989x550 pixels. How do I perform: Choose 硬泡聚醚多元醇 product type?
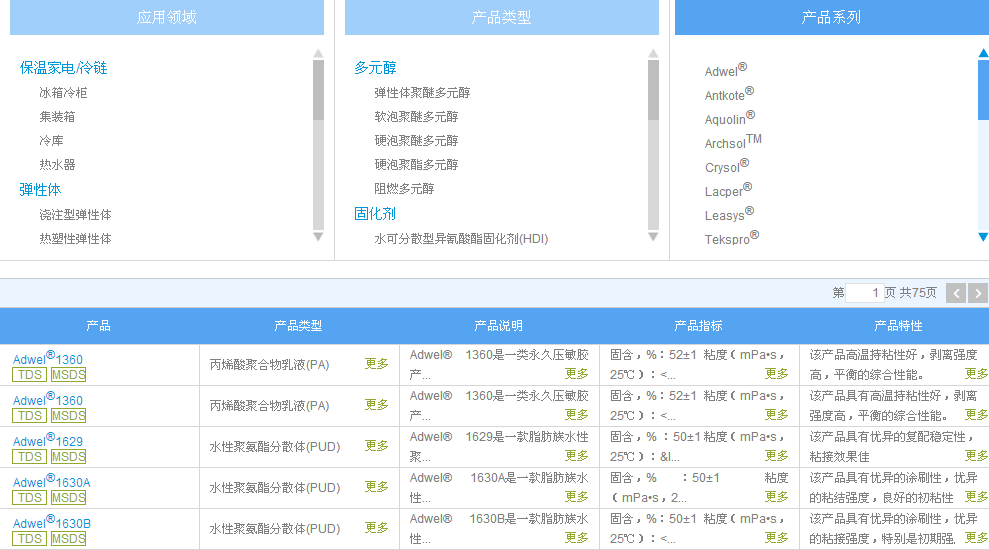(416, 141)
